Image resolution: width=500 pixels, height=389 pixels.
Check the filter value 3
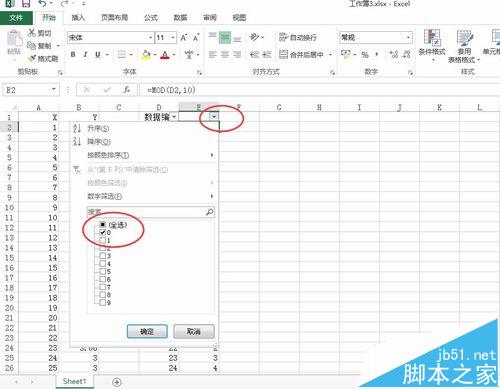[103, 256]
